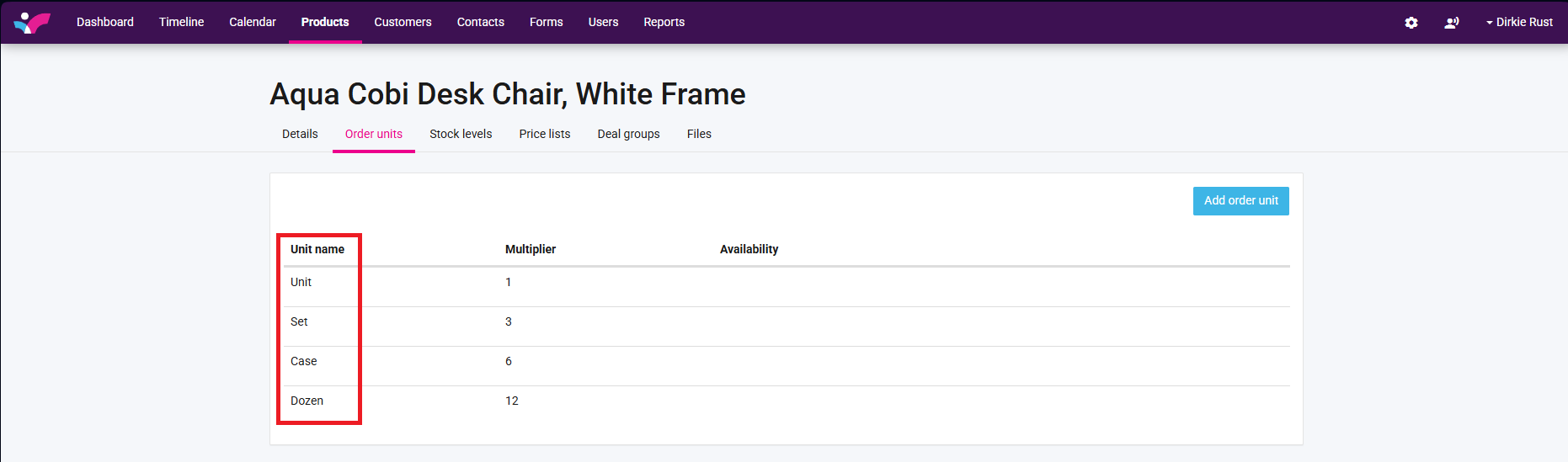The width and height of the screenshot is (1568, 462).
Task: Click the user voice notification icon
Action: (1452, 23)
